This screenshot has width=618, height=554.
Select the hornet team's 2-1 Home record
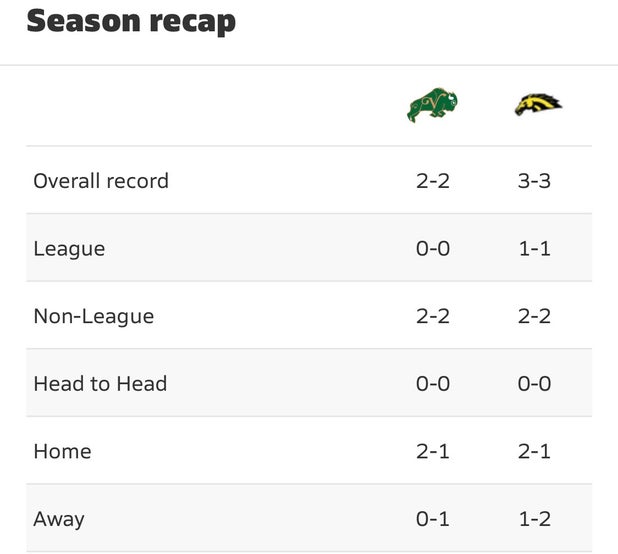click(x=534, y=451)
